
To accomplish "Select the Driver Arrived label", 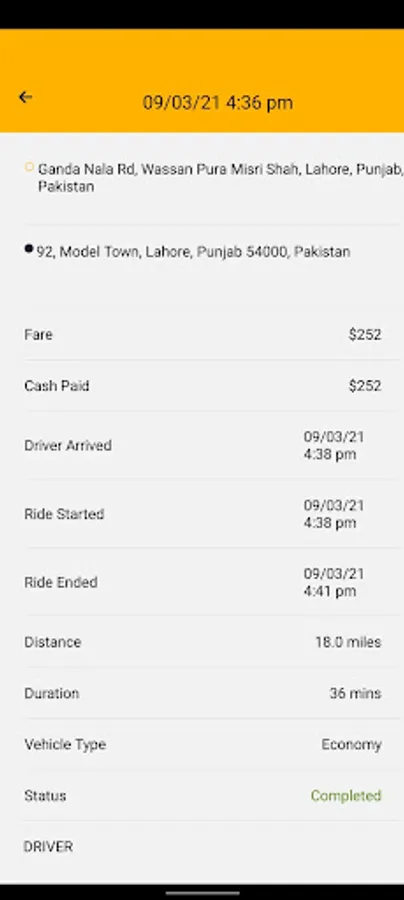I will pyautogui.click(x=68, y=445).
